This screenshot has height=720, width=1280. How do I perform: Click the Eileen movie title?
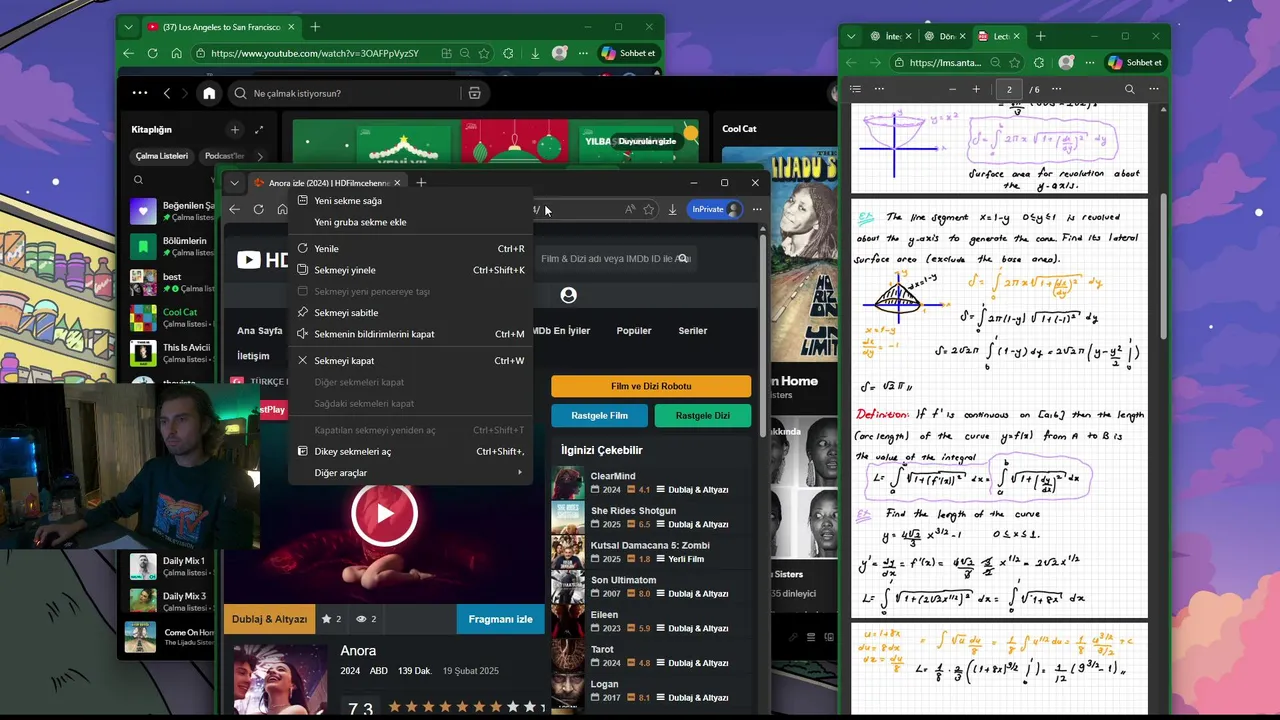(604, 615)
